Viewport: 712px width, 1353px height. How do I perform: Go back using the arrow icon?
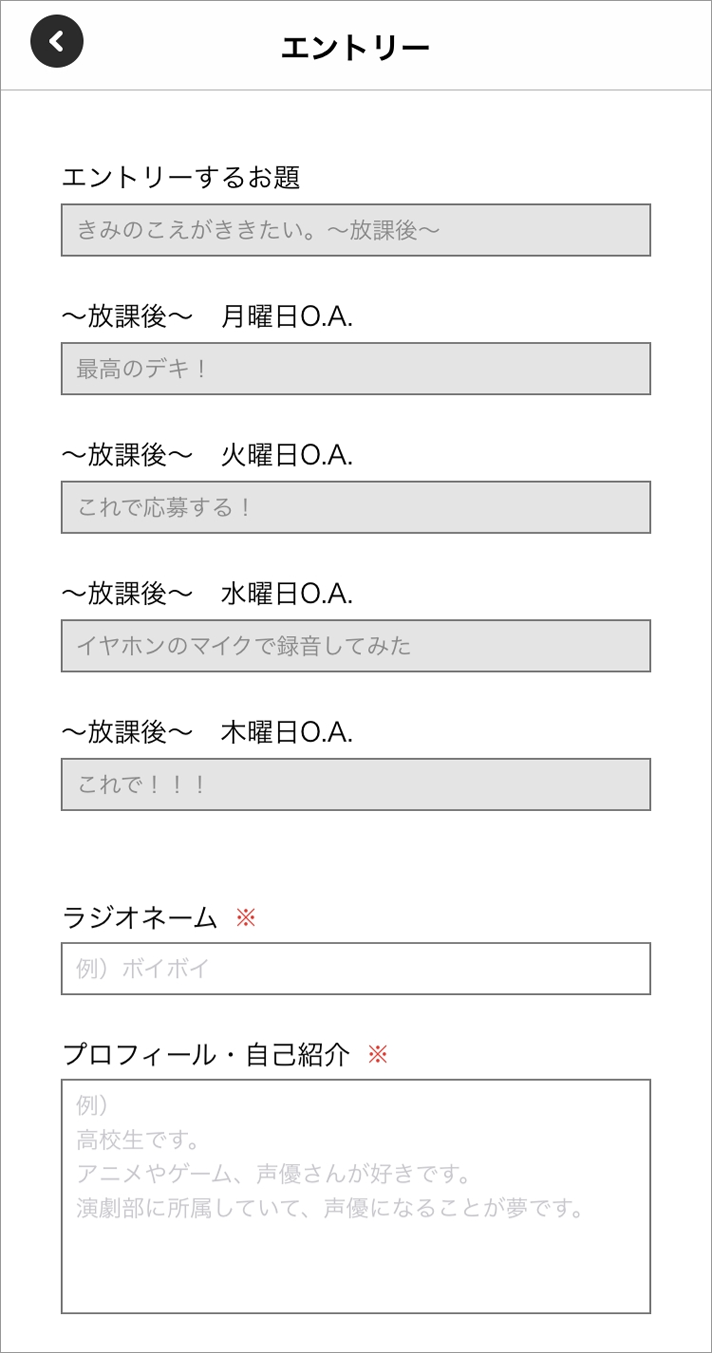pyautogui.click(x=57, y=42)
